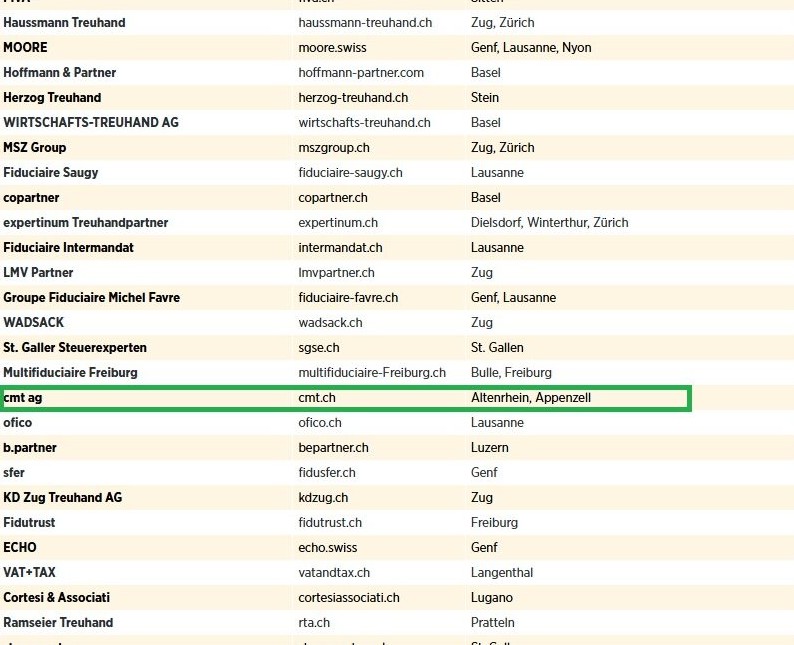Select the WADSACK company name
794x645 pixels.
tap(33, 322)
